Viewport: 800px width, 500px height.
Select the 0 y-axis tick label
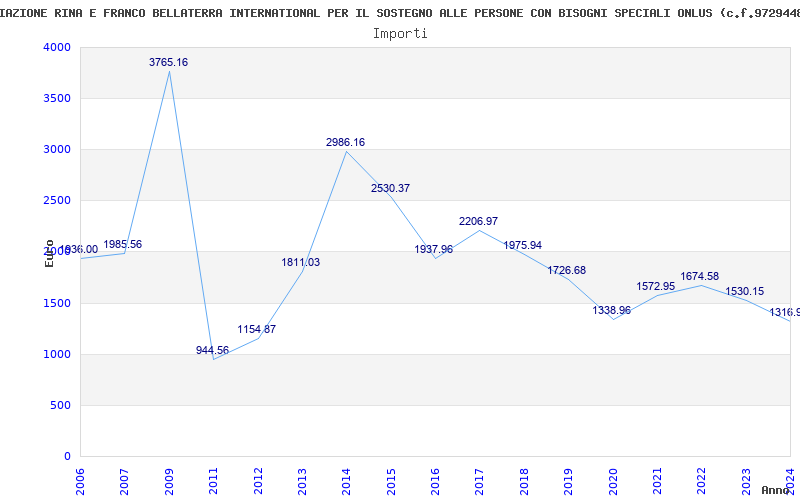click(x=67, y=457)
